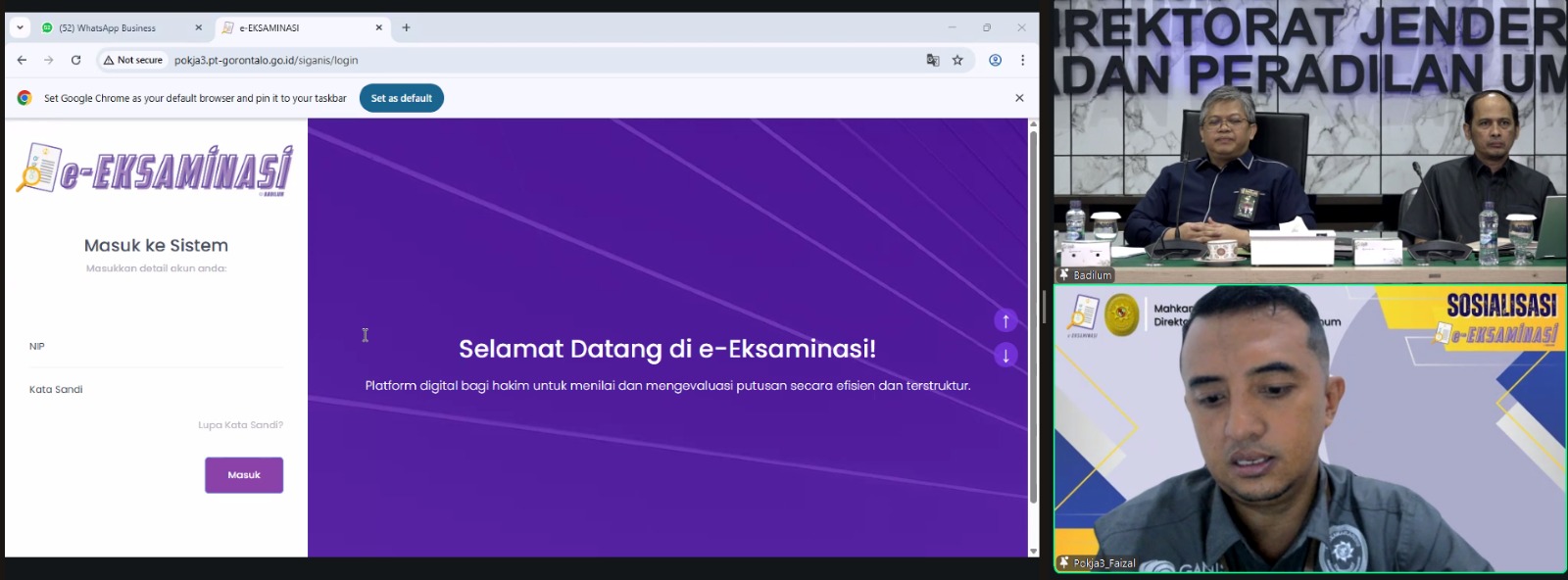The width and height of the screenshot is (1568, 580).
Task: Open the Lupa Kata Sandi link
Action: pyautogui.click(x=240, y=425)
